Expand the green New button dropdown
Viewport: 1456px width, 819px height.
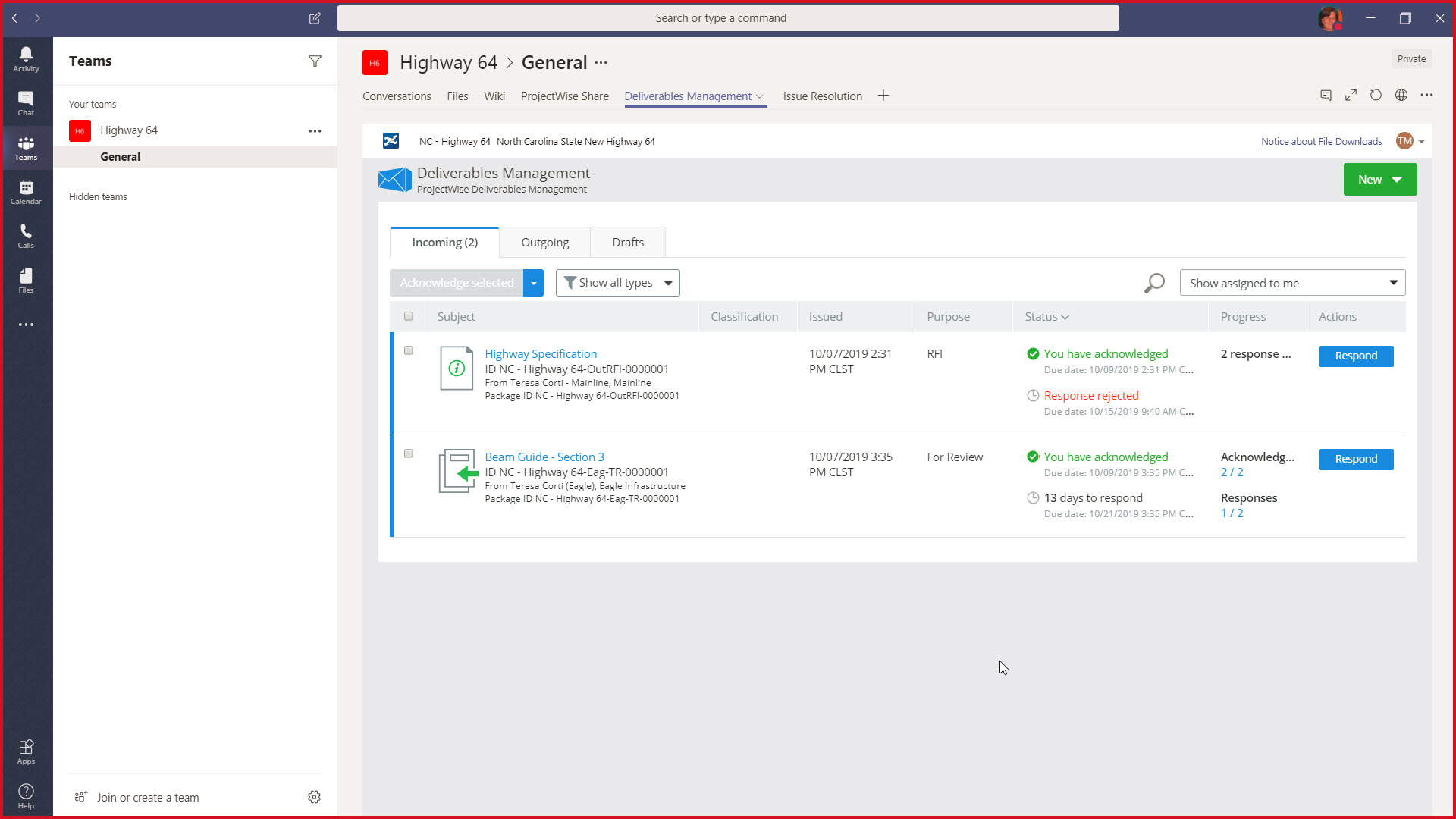(1397, 180)
